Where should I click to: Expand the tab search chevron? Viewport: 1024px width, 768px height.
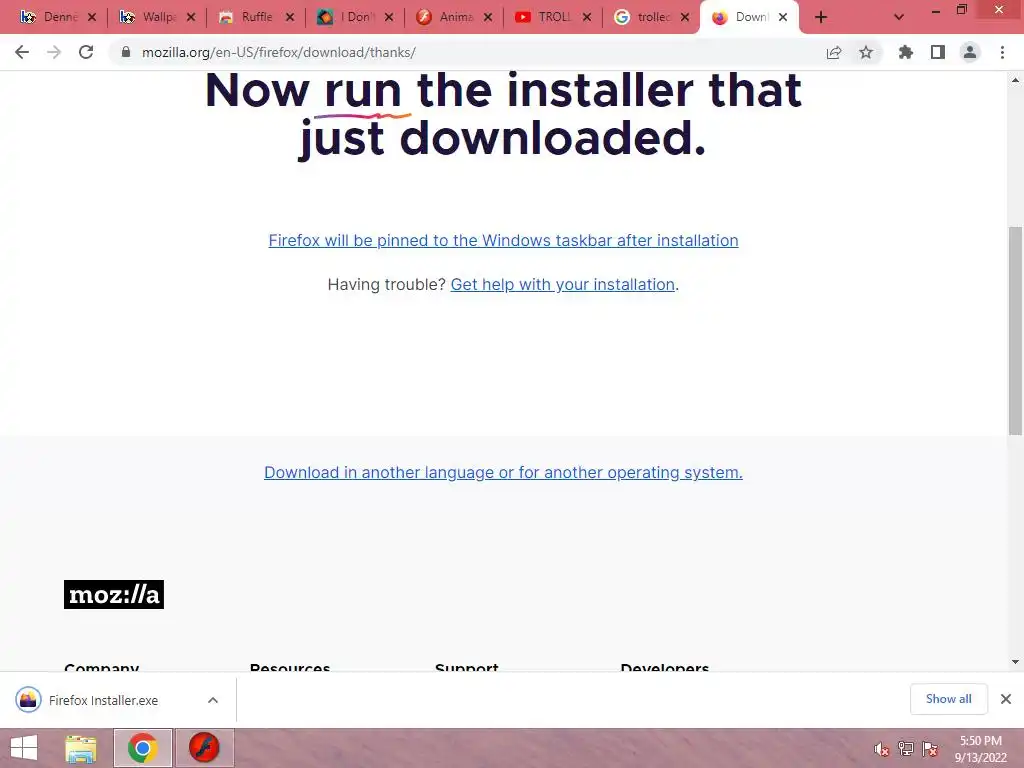[x=899, y=18]
